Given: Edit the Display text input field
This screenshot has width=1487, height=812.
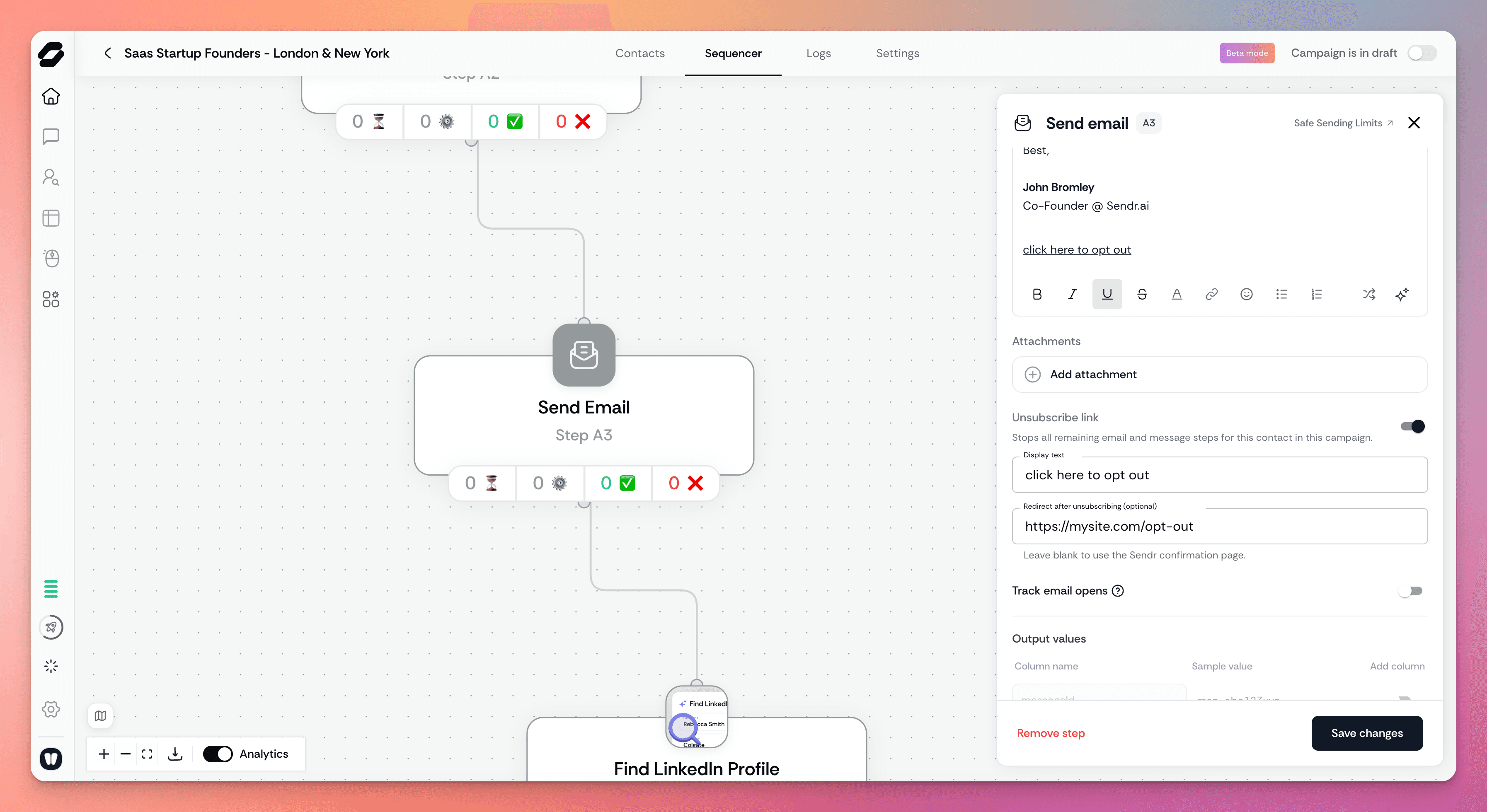Looking at the screenshot, I should [1220, 475].
